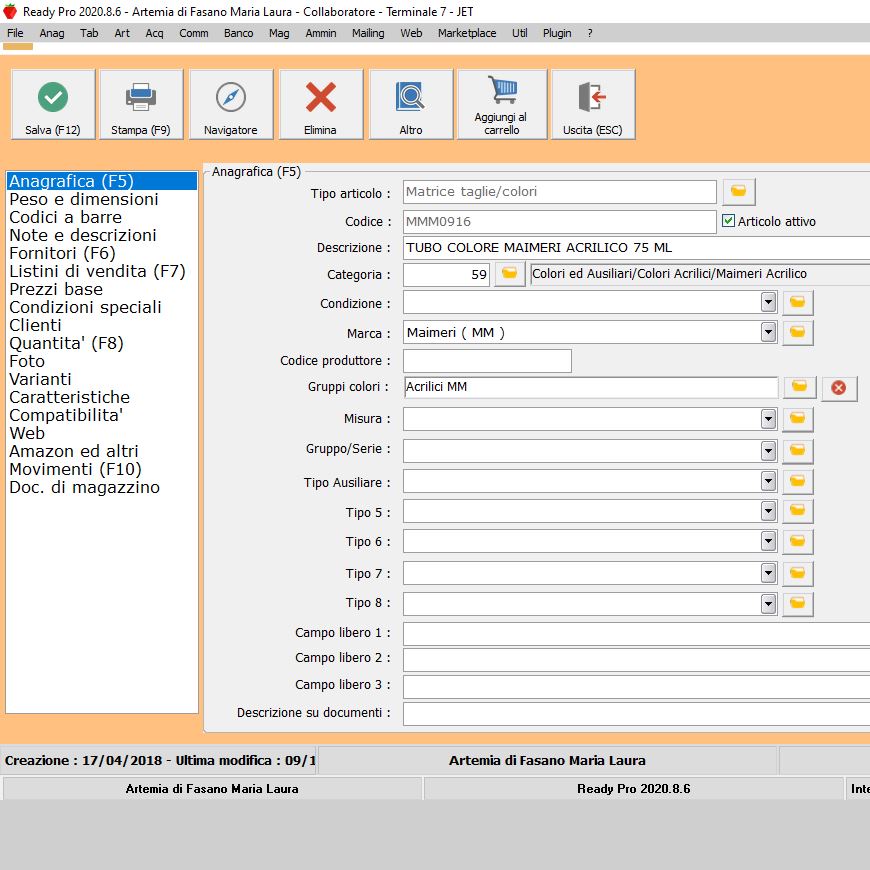Viewport: 870px width, 870px height.
Task: Go to Codici a barre section
Action: (65, 217)
